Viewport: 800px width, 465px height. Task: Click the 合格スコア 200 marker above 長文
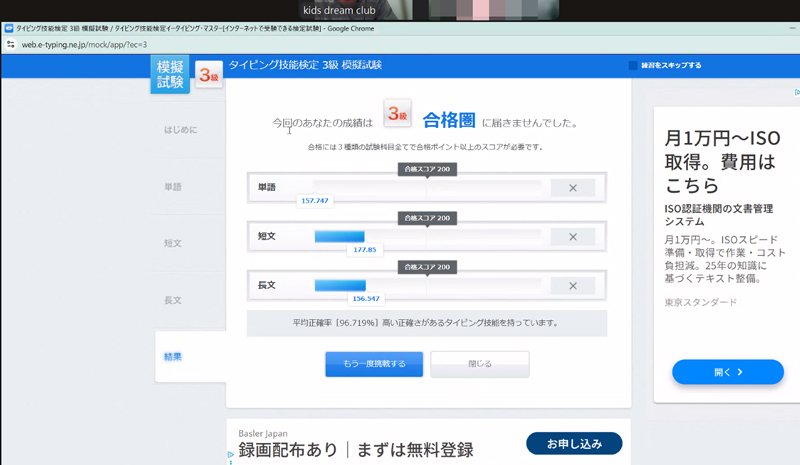tap(428, 267)
